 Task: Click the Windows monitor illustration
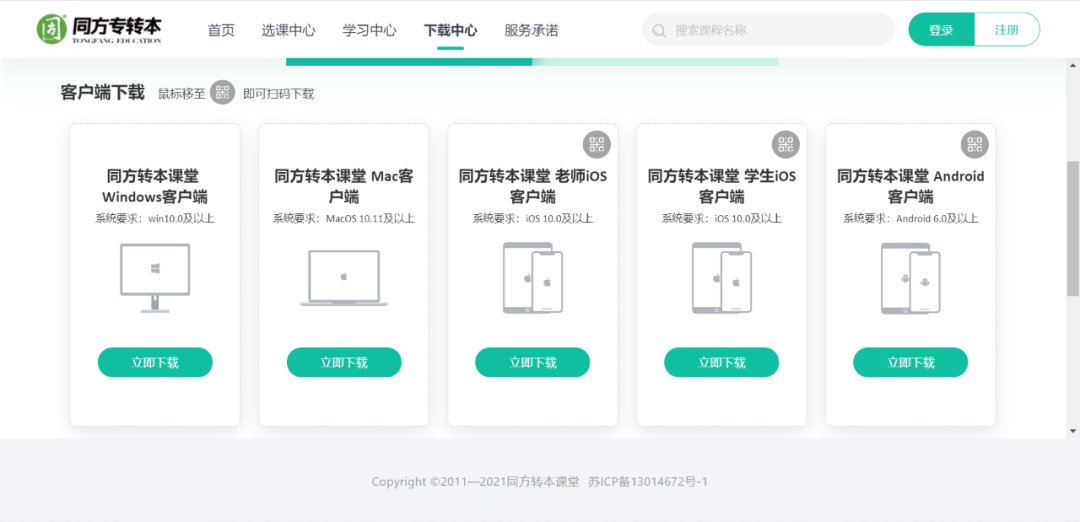coord(155,278)
